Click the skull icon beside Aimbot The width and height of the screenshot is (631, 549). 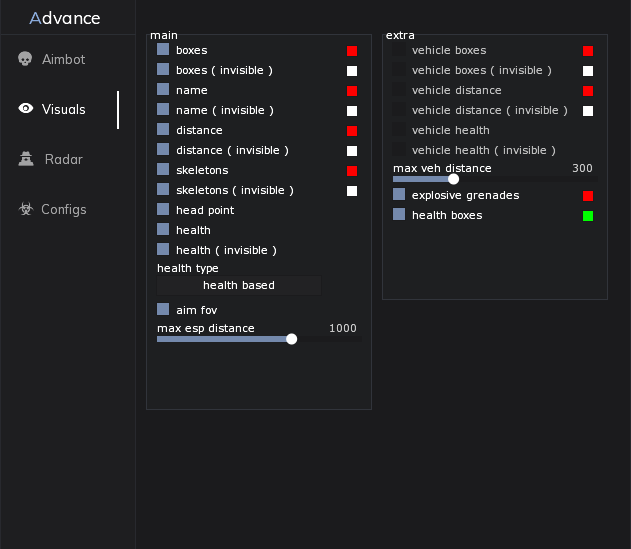(x=25, y=59)
